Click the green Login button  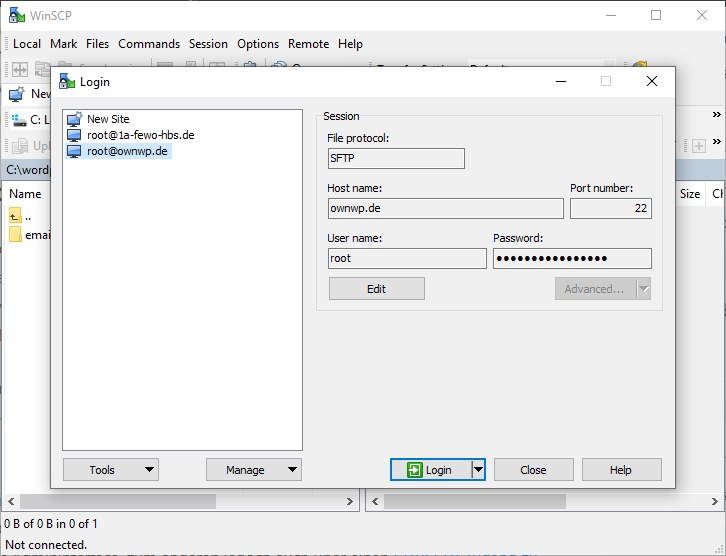tap(431, 470)
